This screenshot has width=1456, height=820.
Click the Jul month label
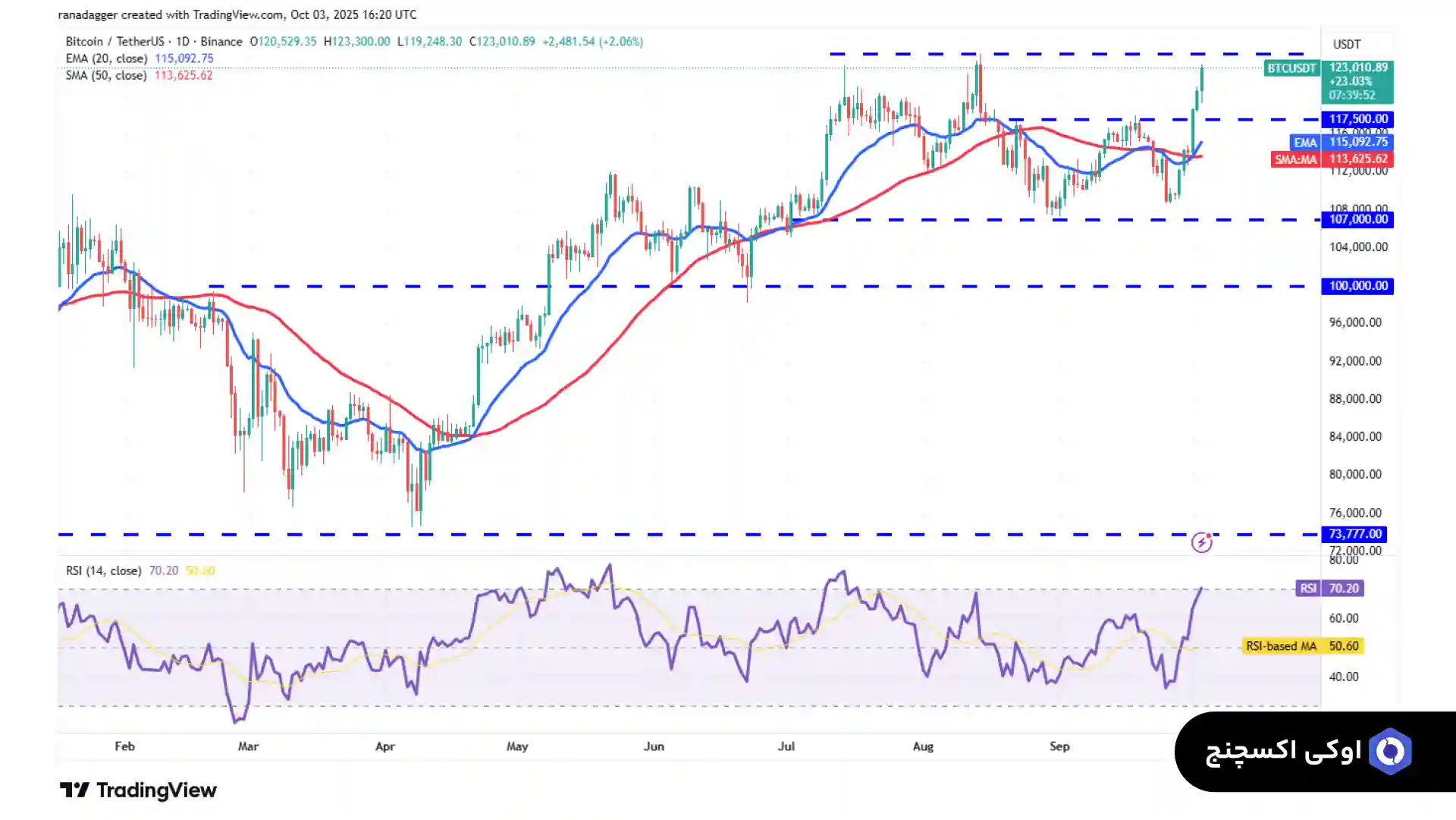[786, 746]
